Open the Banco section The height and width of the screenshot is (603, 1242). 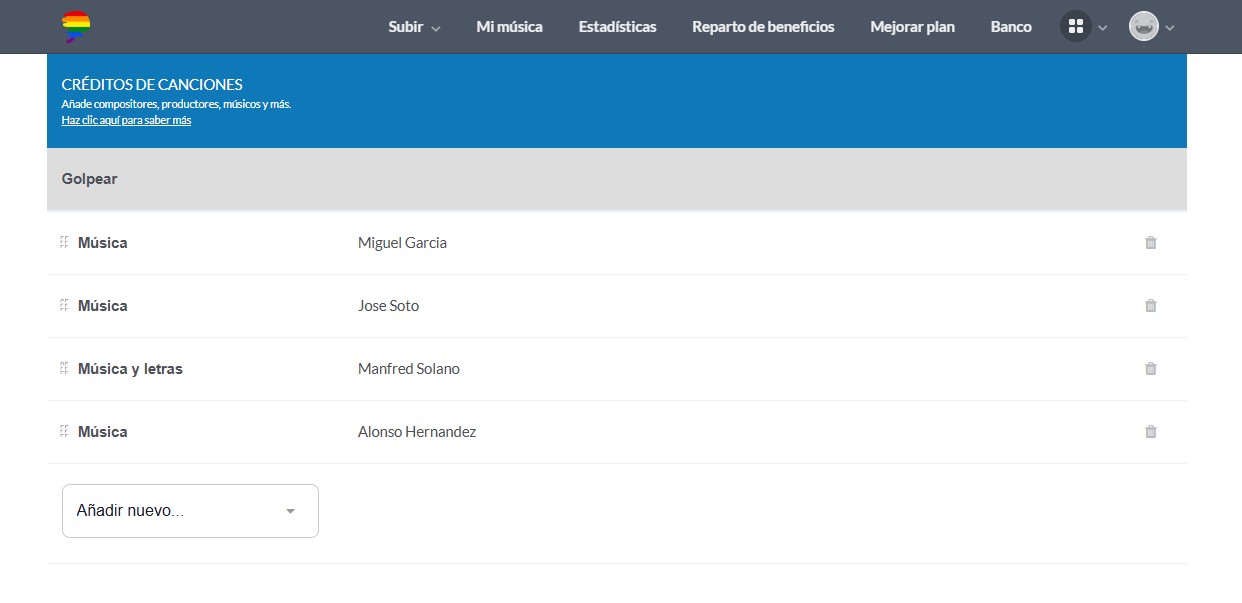point(1011,27)
